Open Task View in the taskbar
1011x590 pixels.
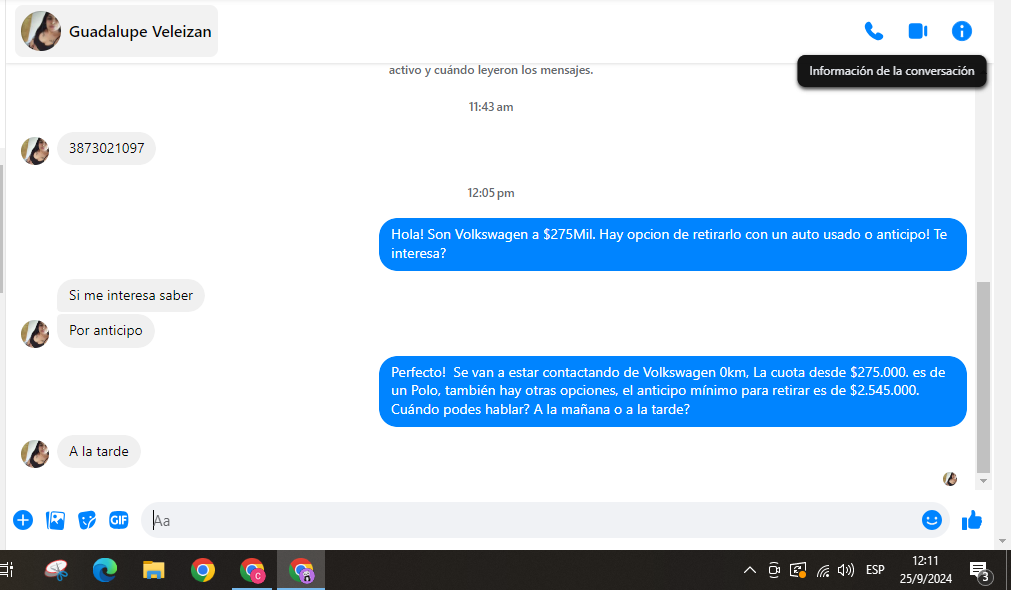[7, 570]
